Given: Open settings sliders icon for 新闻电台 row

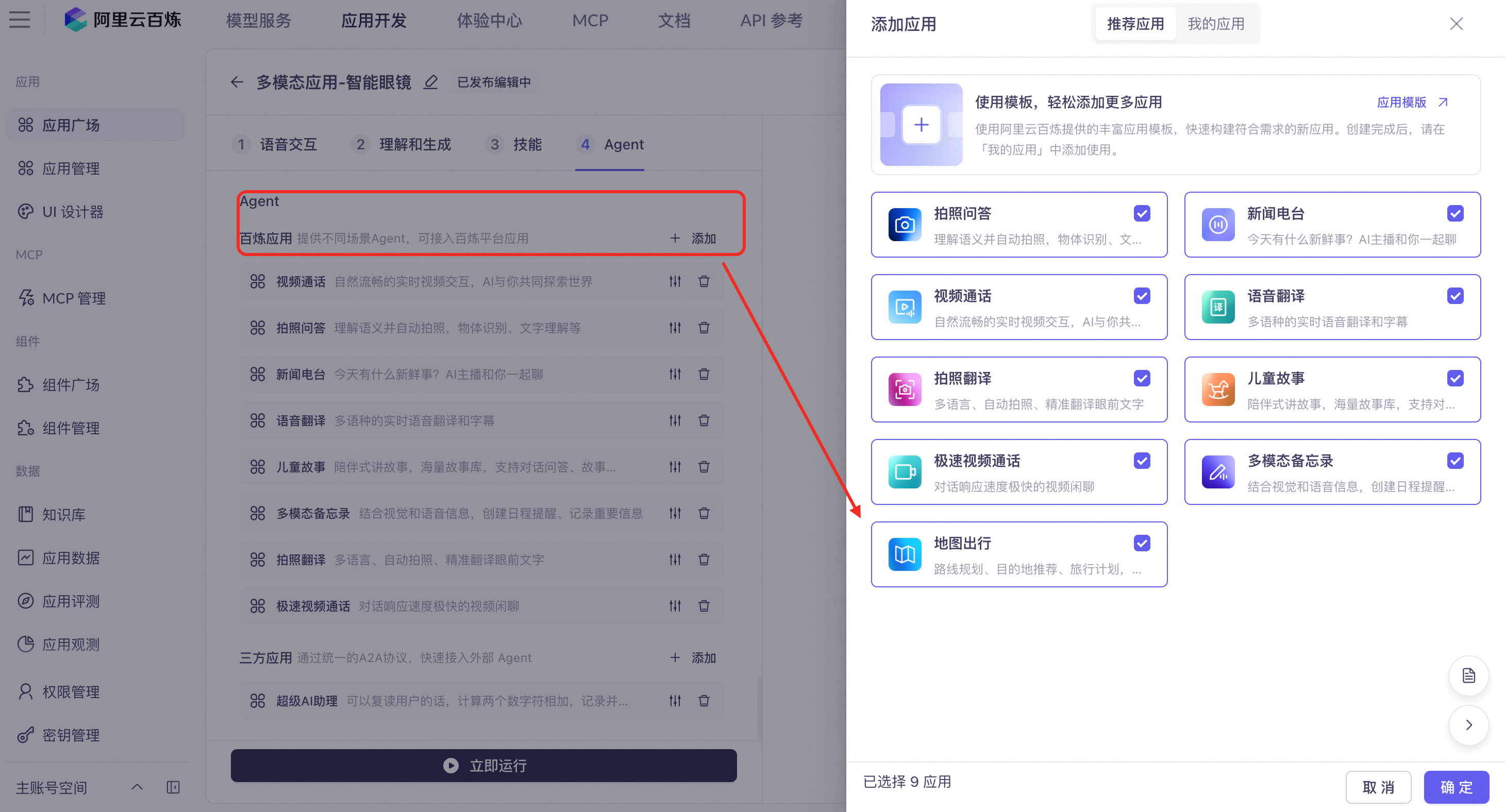Looking at the screenshot, I should pos(675,375).
